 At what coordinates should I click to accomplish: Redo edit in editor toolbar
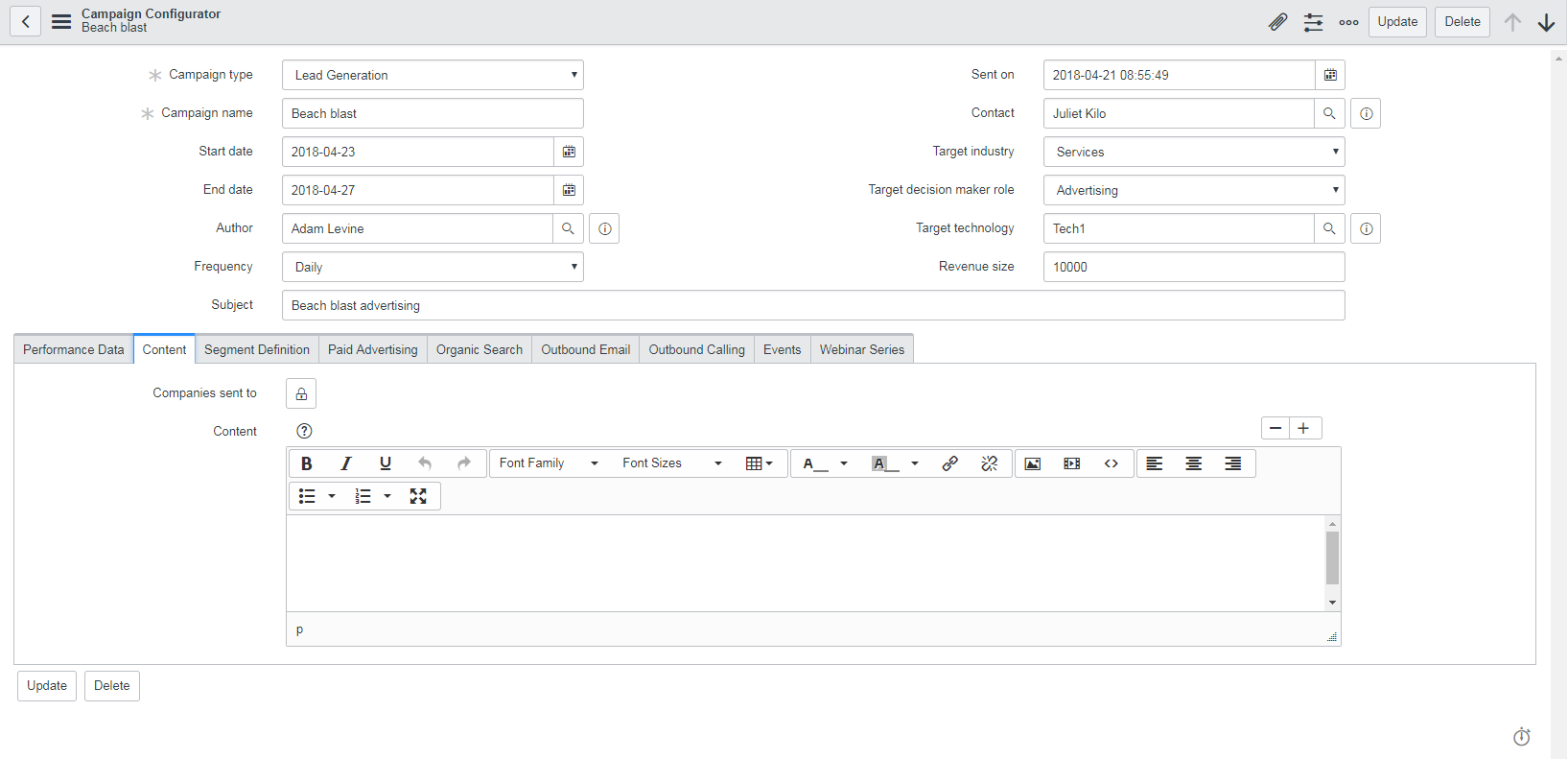pyautogui.click(x=464, y=463)
